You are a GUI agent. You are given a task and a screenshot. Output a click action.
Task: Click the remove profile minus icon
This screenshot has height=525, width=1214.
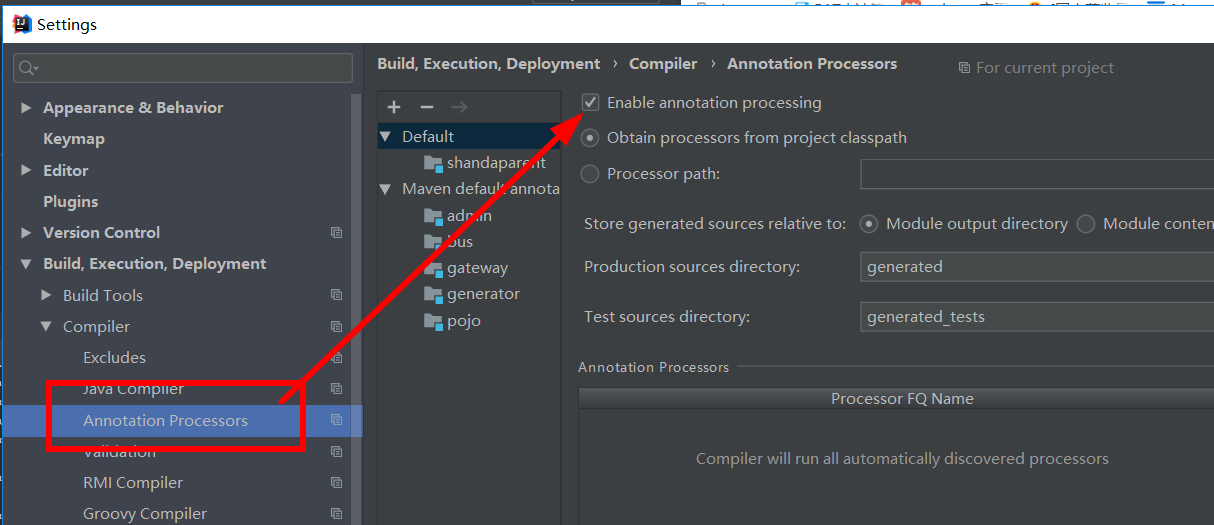tap(427, 107)
